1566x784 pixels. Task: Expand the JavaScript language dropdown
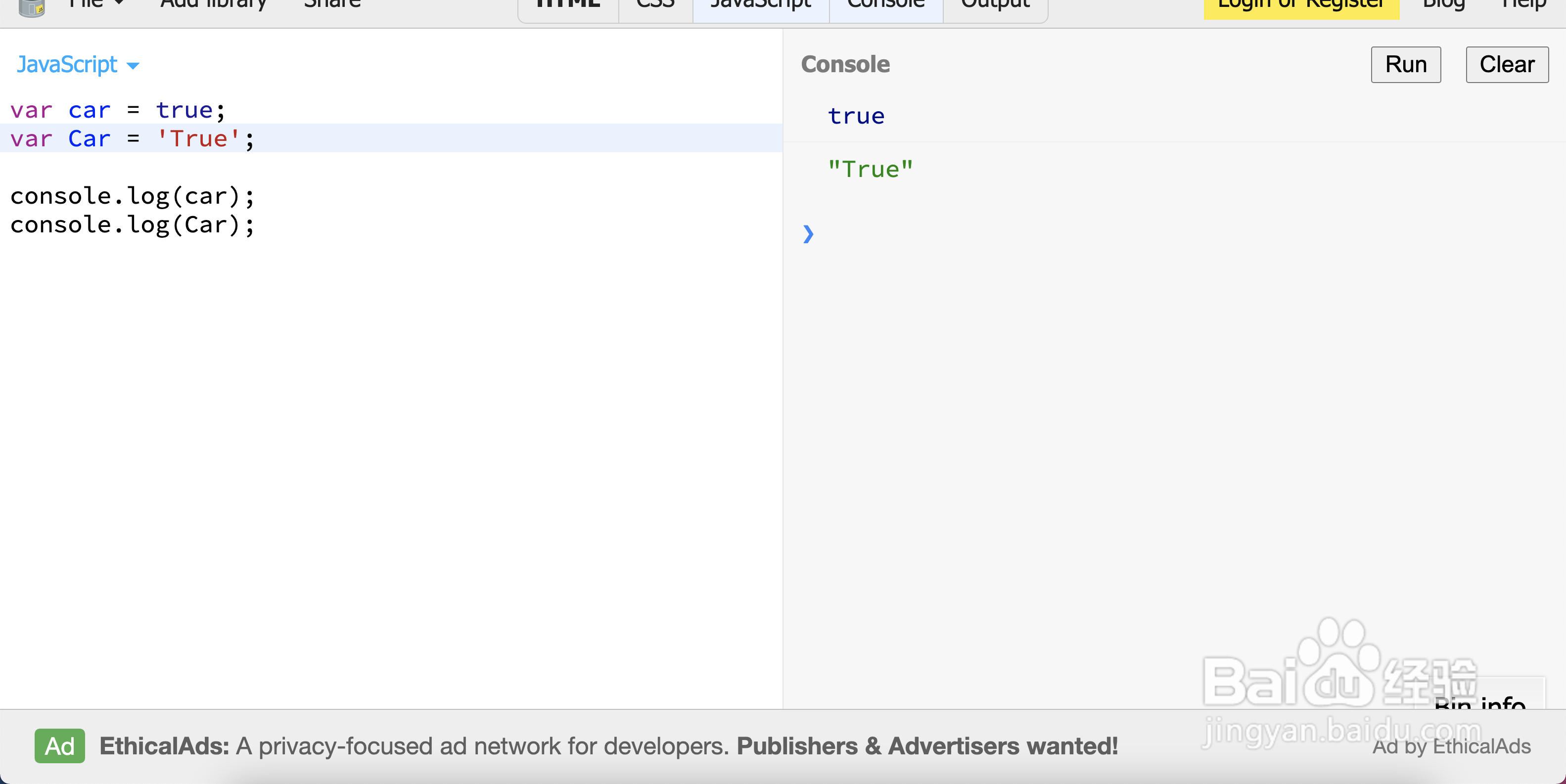(x=78, y=64)
